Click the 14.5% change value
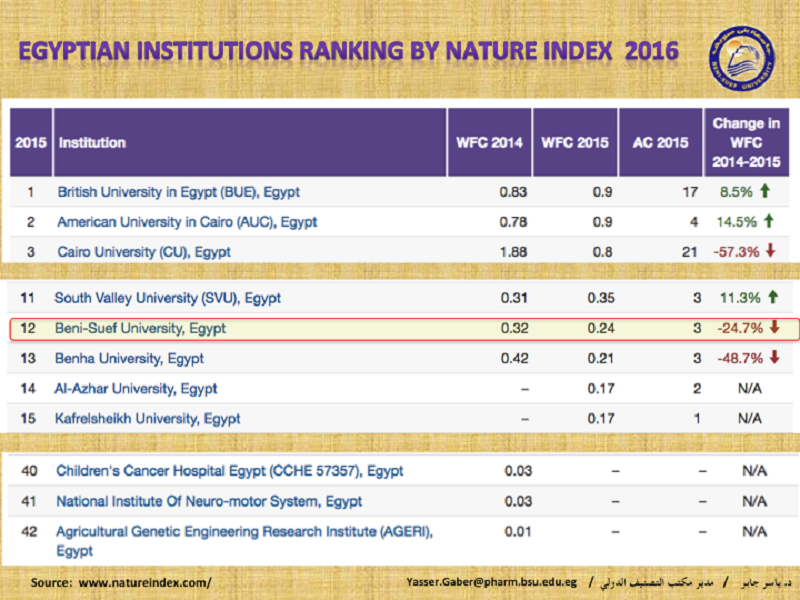Screen dimensions: 800x600 pyautogui.click(x=737, y=222)
